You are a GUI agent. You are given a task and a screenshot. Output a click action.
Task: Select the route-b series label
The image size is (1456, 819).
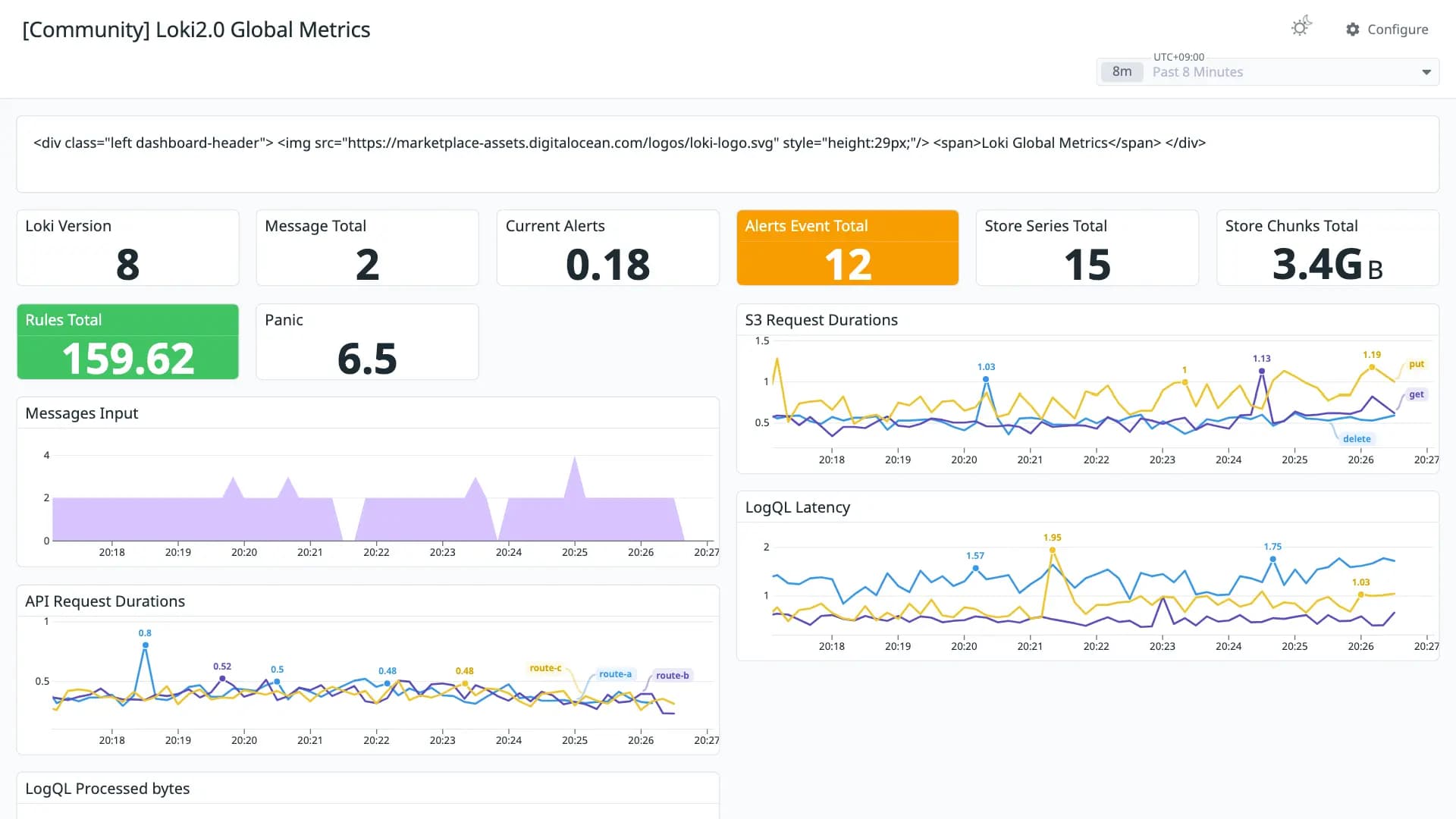click(673, 676)
